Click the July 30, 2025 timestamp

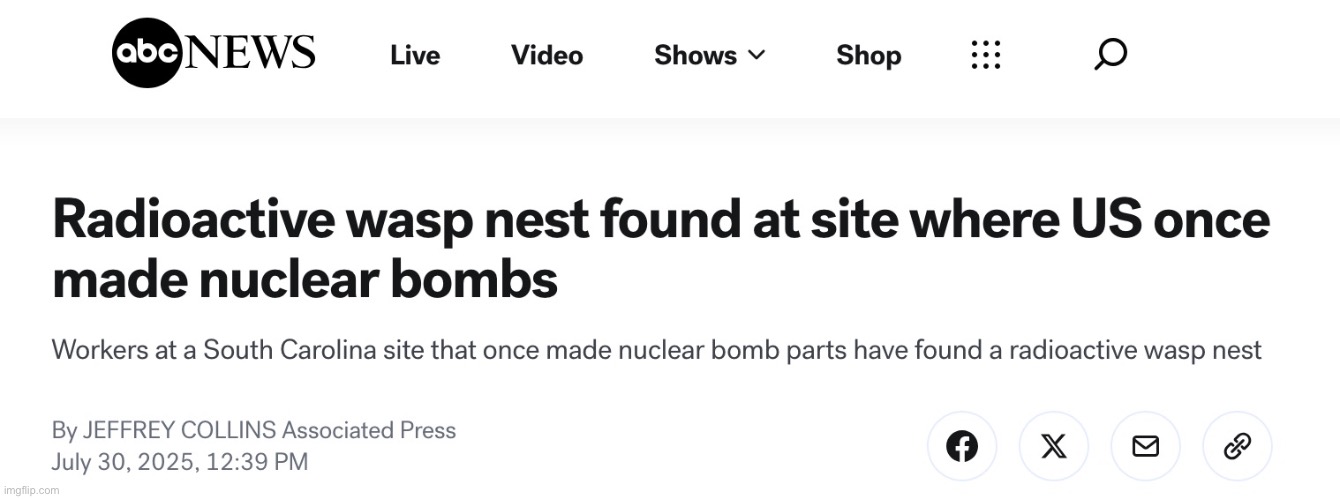[179, 462]
